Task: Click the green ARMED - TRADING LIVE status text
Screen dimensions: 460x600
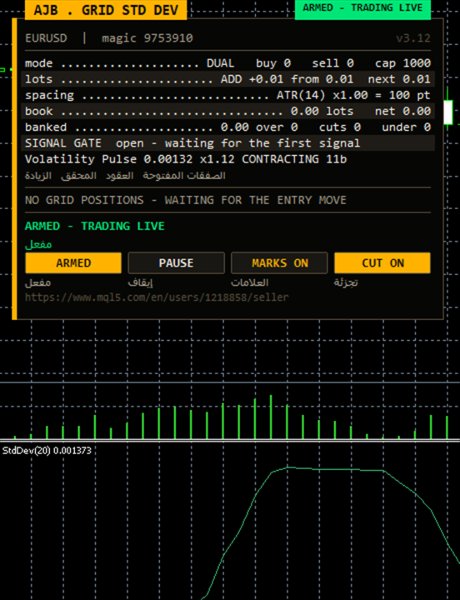Action: 95,226
